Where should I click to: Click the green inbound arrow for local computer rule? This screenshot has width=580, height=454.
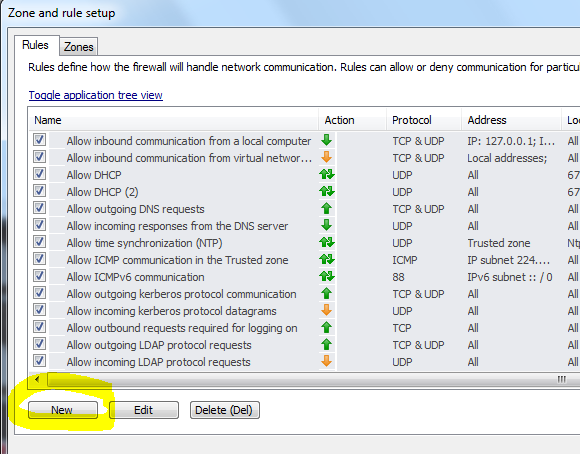click(326, 140)
